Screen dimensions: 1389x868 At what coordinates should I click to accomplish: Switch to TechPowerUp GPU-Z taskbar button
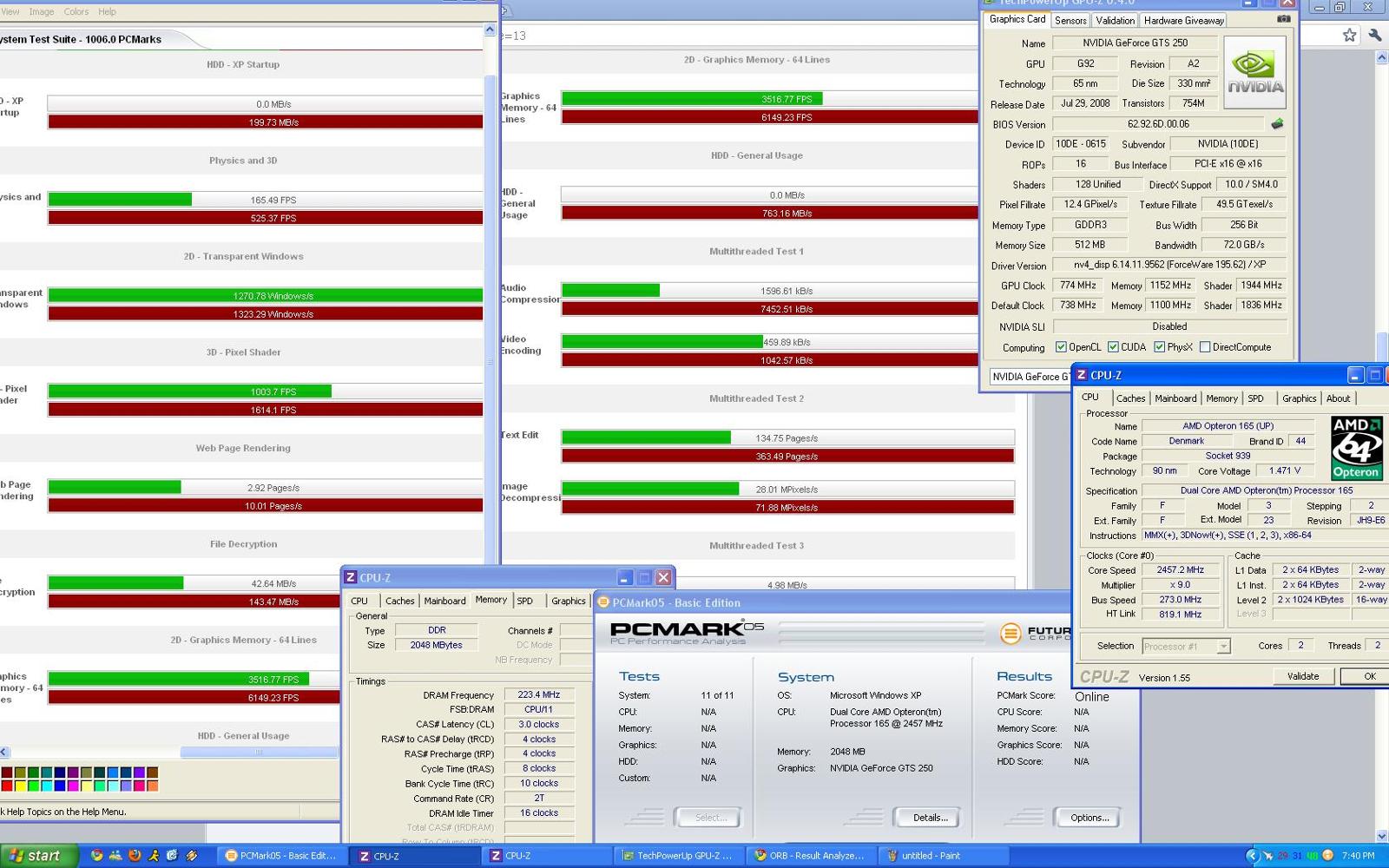(x=677, y=855)
